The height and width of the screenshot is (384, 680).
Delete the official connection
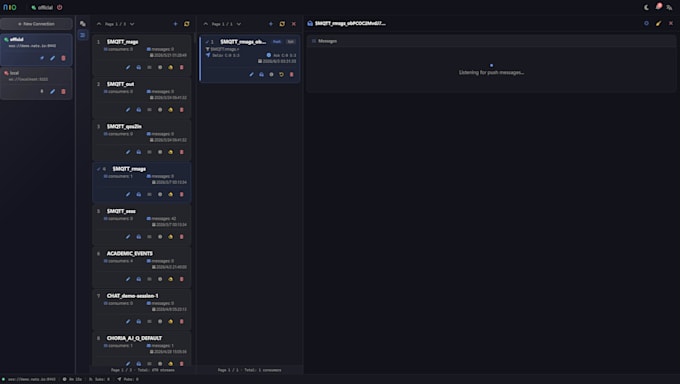(63, 58)
